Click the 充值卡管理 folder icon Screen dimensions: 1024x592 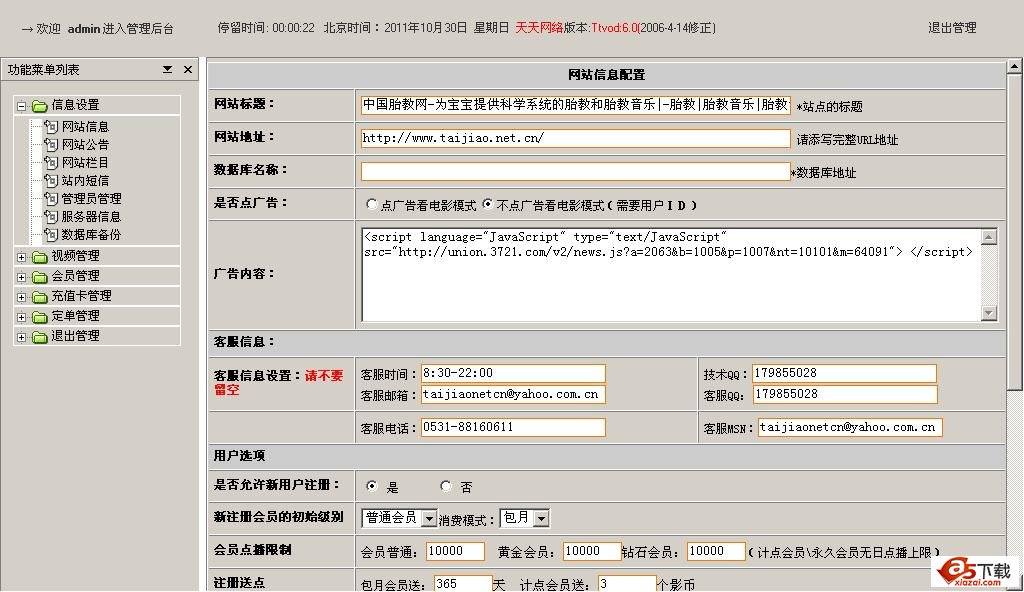(40, 297)
